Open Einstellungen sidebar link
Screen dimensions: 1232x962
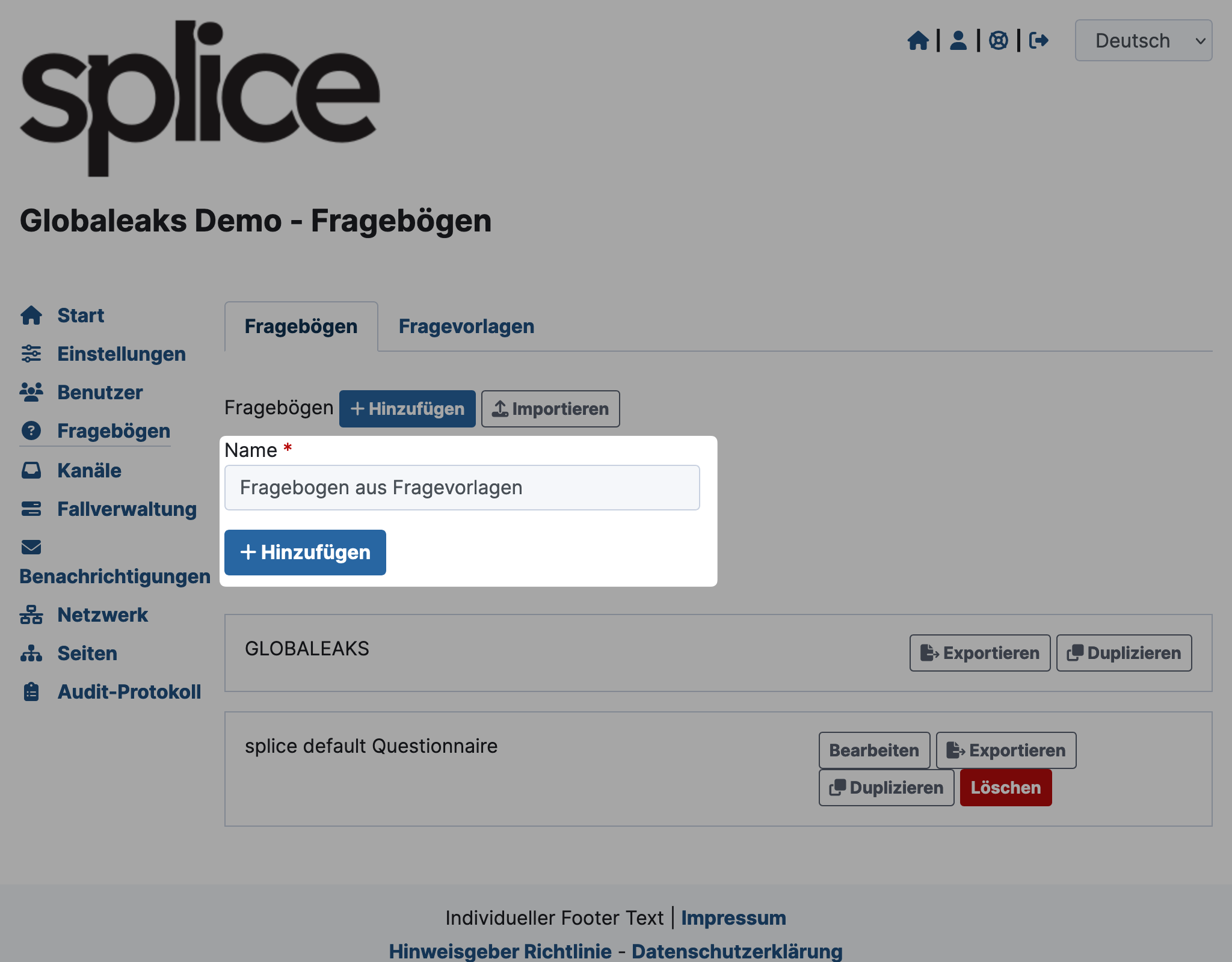pos(122,354)
